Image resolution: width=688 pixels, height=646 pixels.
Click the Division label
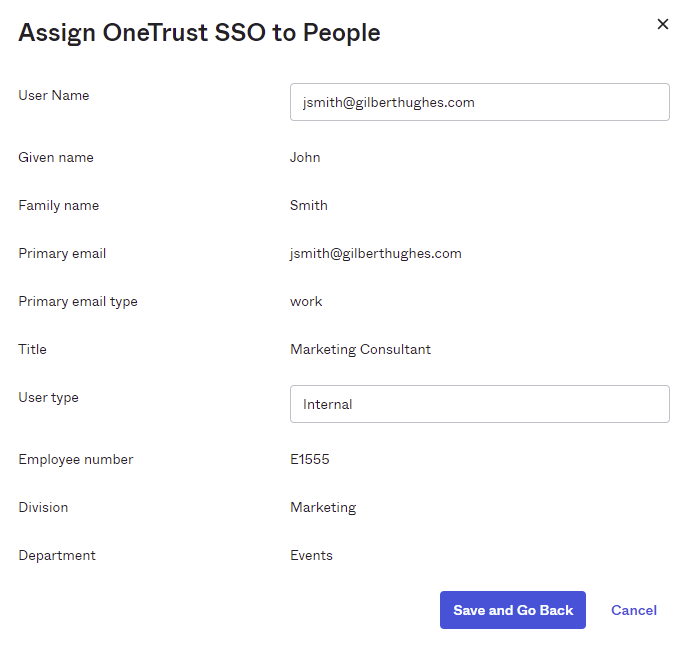click(43, 507)
